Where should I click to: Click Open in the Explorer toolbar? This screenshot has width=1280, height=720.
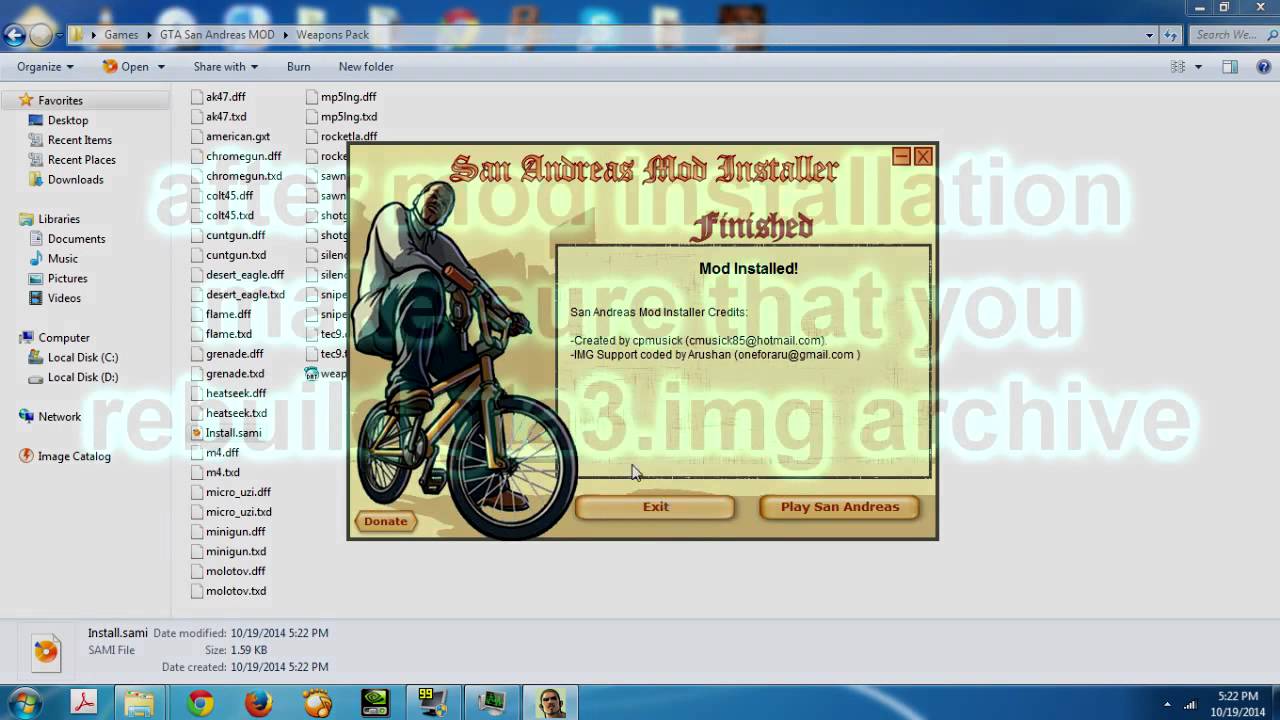(x=126, y=67)
